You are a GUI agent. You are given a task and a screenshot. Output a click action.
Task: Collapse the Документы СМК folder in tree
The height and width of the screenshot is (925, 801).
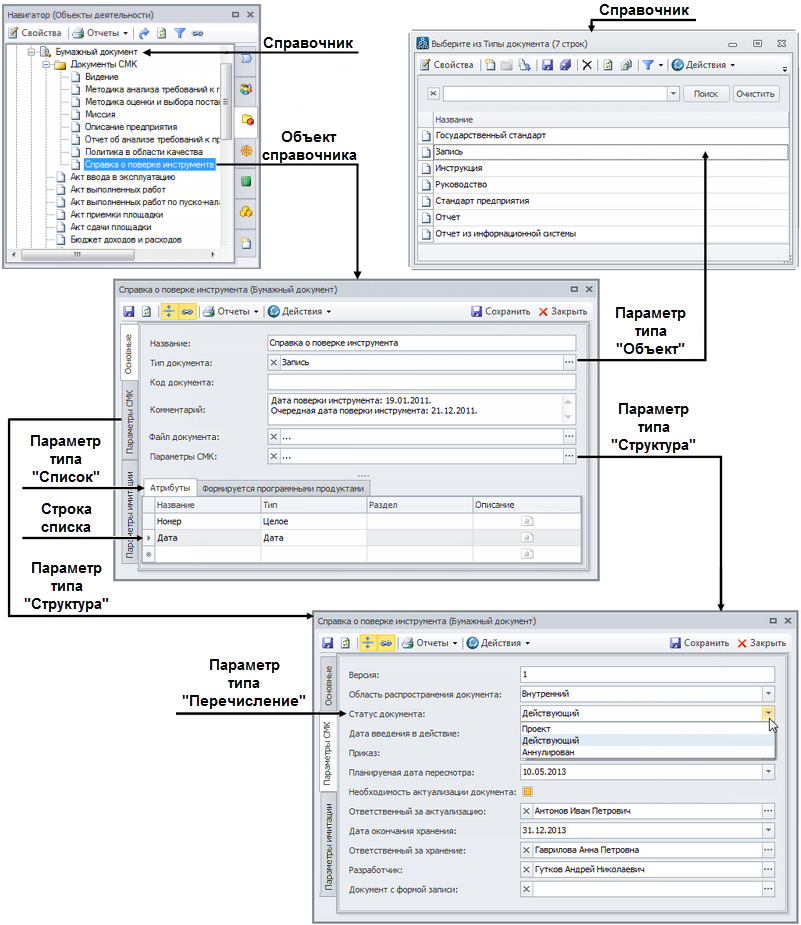47,64
